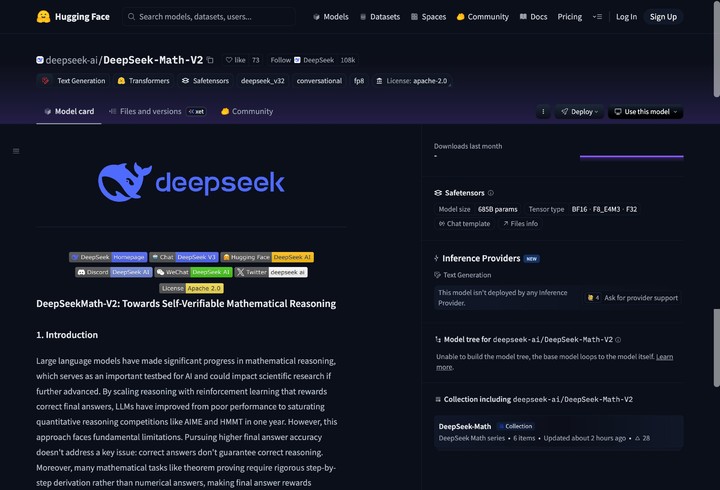Click the License apache-2.0 tag
This screenshot has height=490, width=720.
point(411,81)
